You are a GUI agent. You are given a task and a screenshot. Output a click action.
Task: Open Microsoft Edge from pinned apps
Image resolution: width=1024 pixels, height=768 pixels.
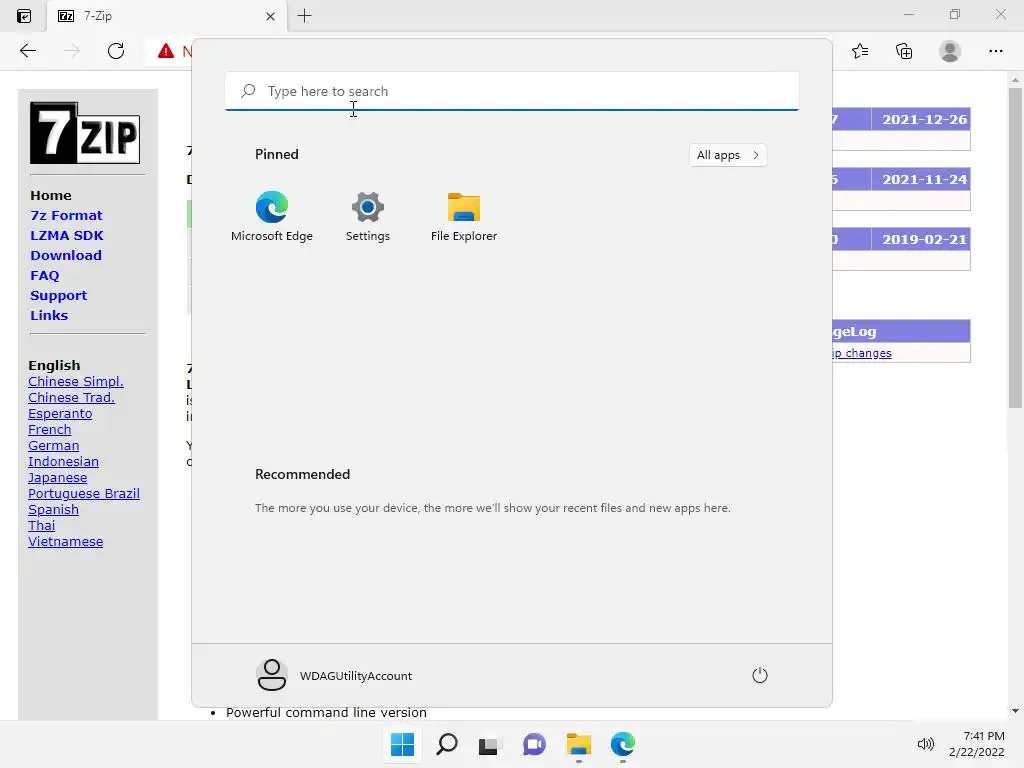(x=272, y=216)
